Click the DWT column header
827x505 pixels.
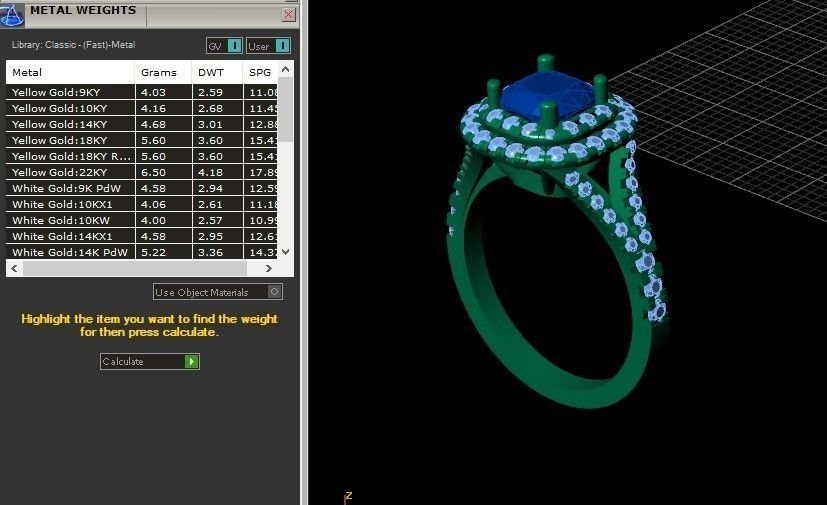(217, 72)
